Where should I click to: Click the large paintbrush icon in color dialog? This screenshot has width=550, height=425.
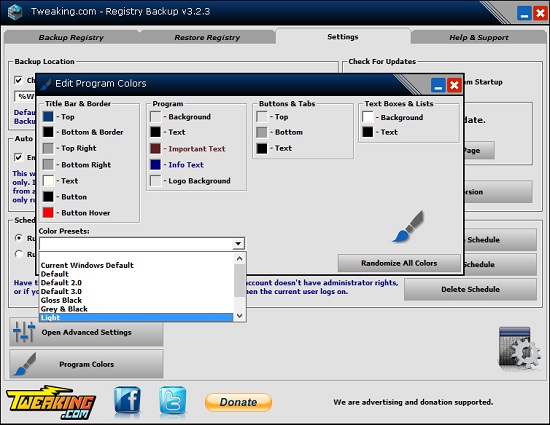(408, 226)
